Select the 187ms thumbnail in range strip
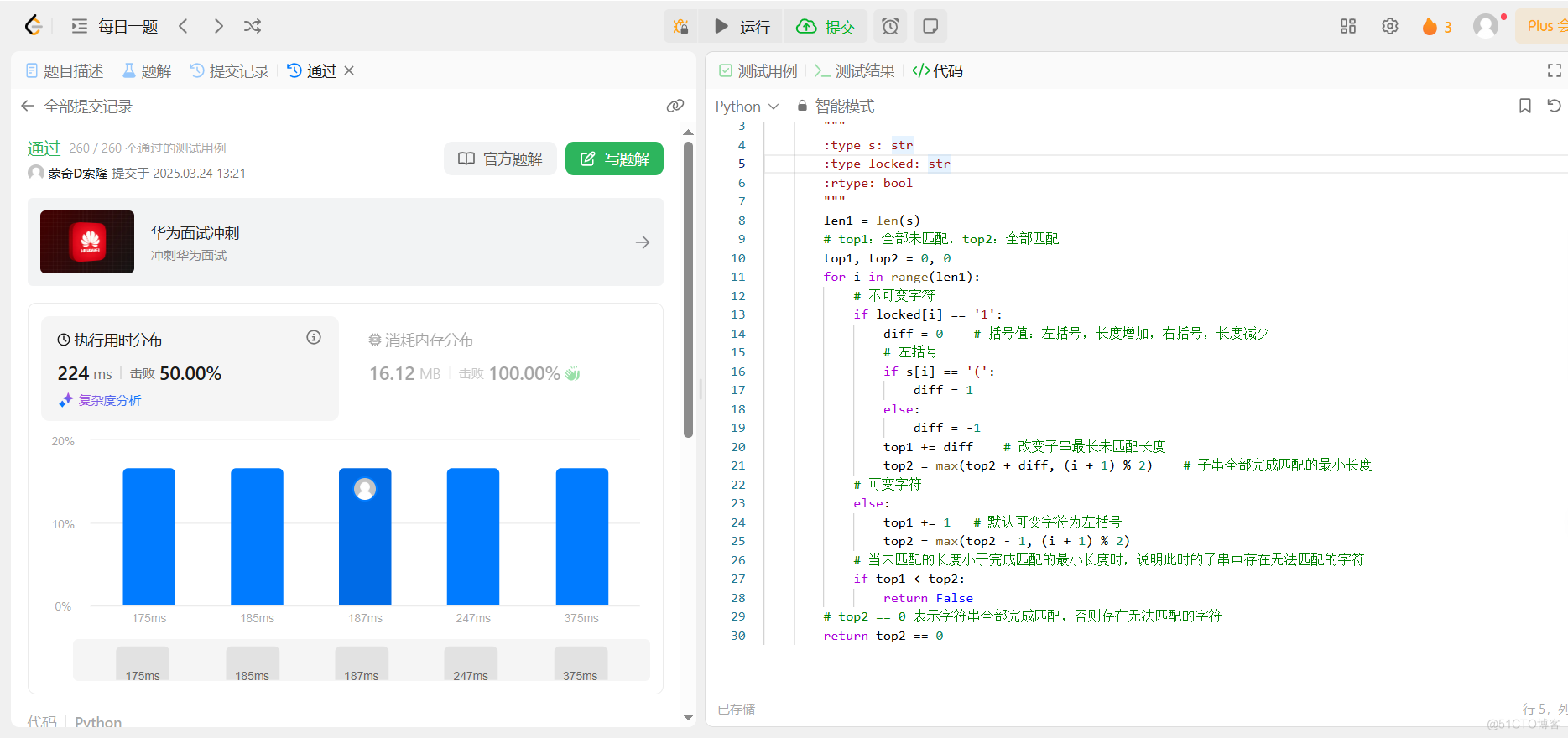The image size is (1568, 738). [362, 663]
